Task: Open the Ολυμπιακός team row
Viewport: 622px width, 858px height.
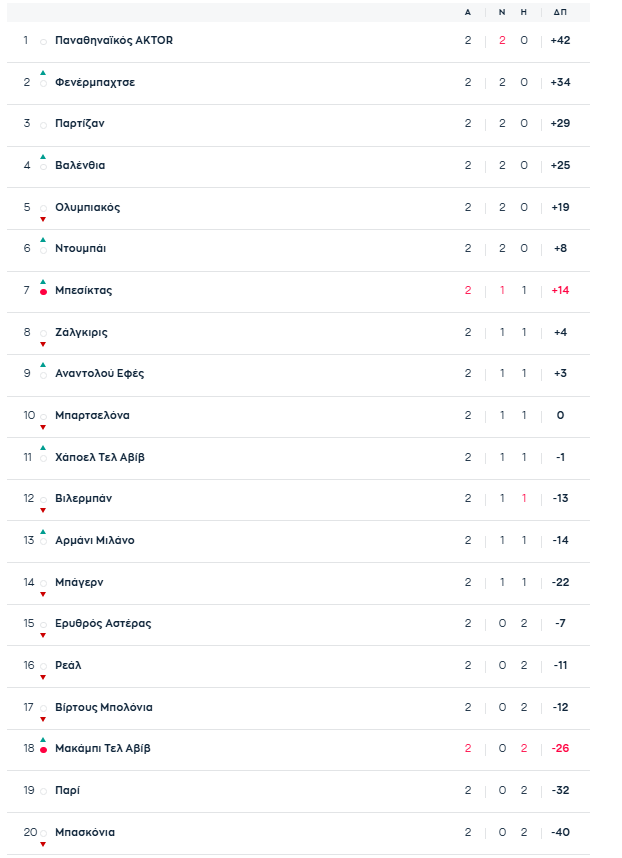Action: [298, 208]
